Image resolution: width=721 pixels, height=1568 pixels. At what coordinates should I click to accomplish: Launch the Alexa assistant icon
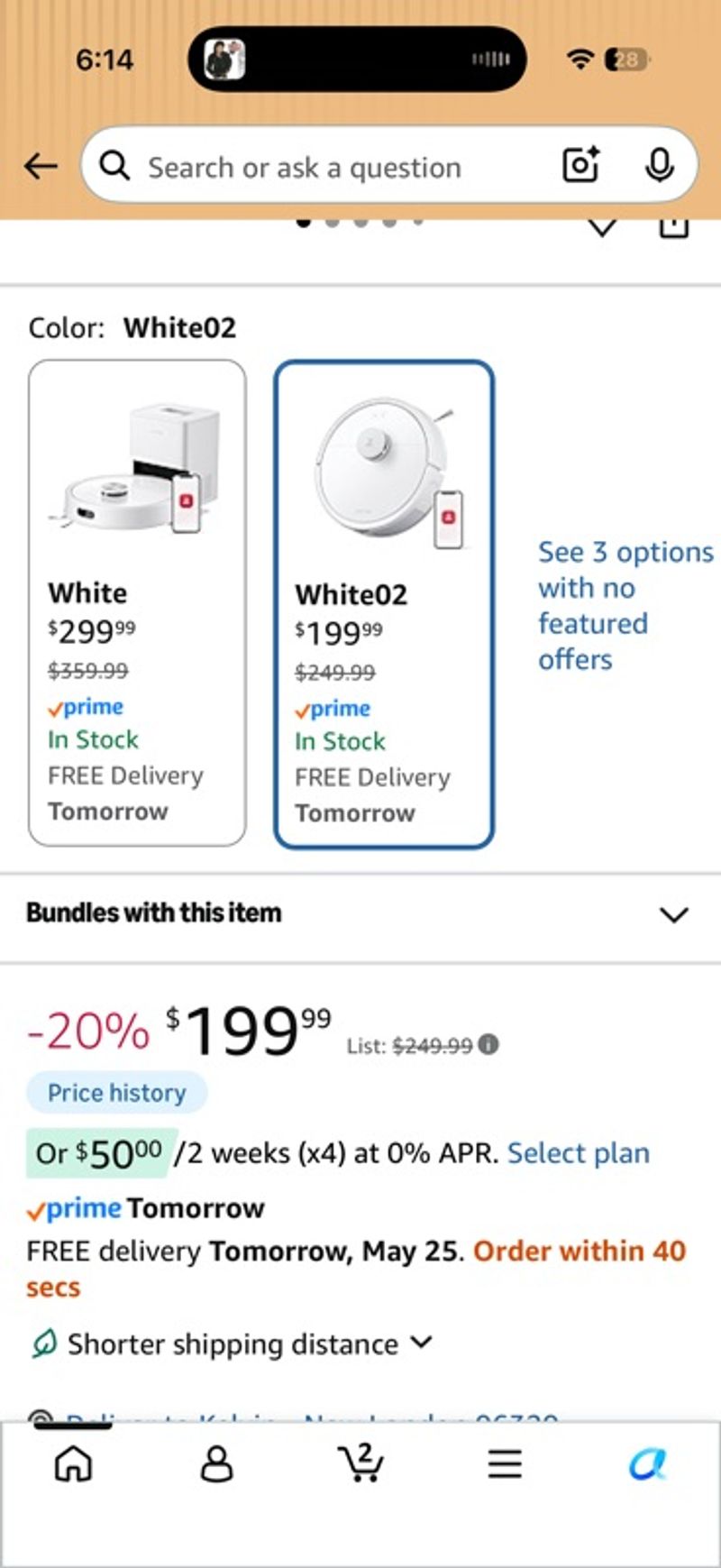[647, 1464]
